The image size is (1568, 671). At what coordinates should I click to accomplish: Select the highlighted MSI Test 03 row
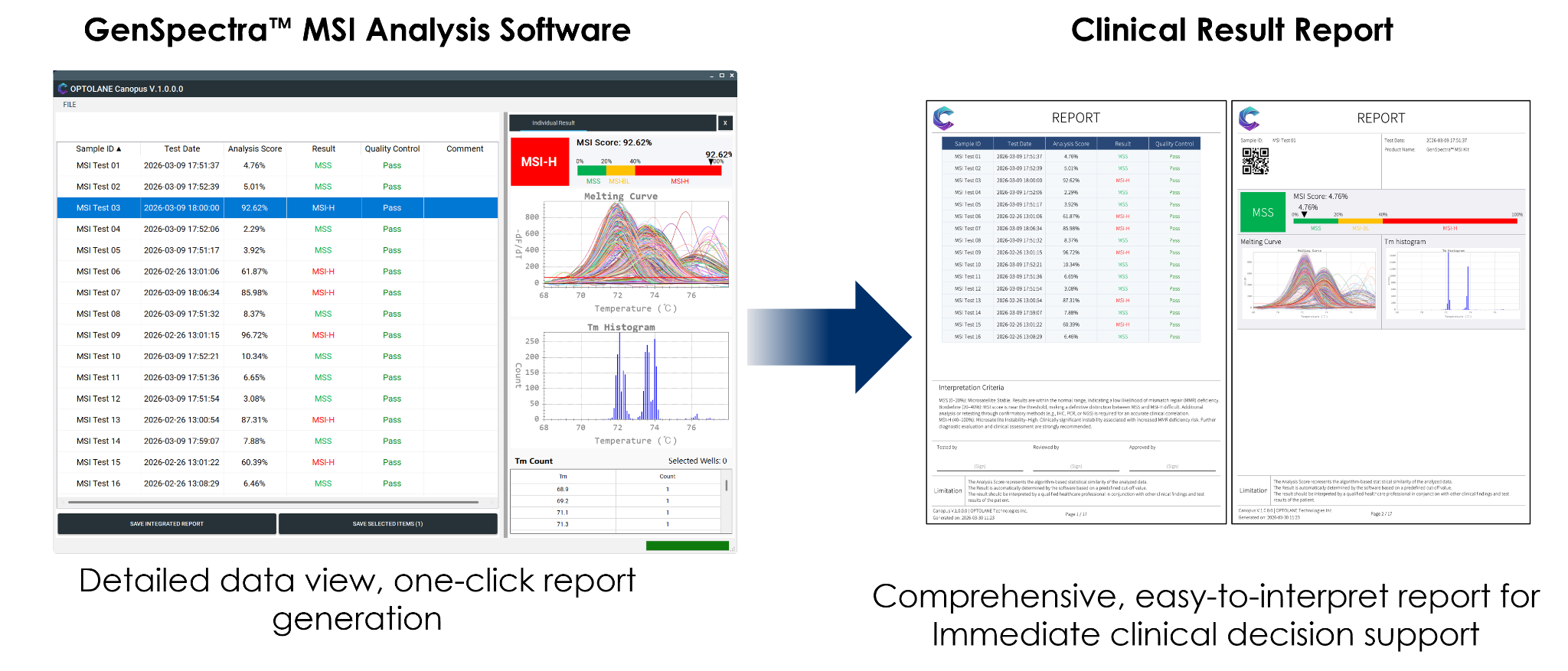[278, 208]
